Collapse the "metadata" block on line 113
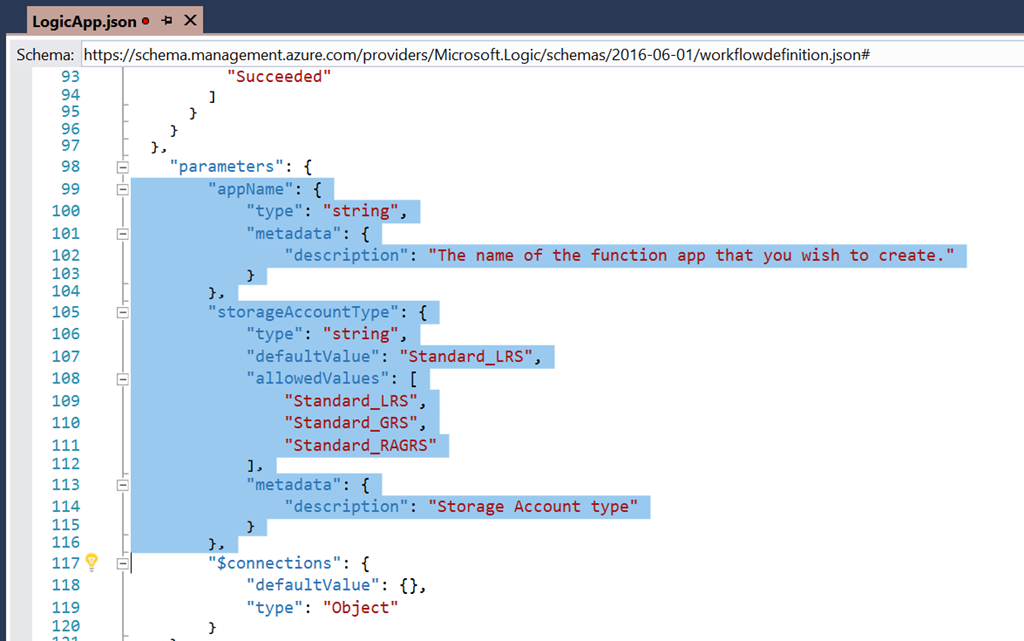The width and height of the screenshot is (1024, 641). [x=122, y=485]
